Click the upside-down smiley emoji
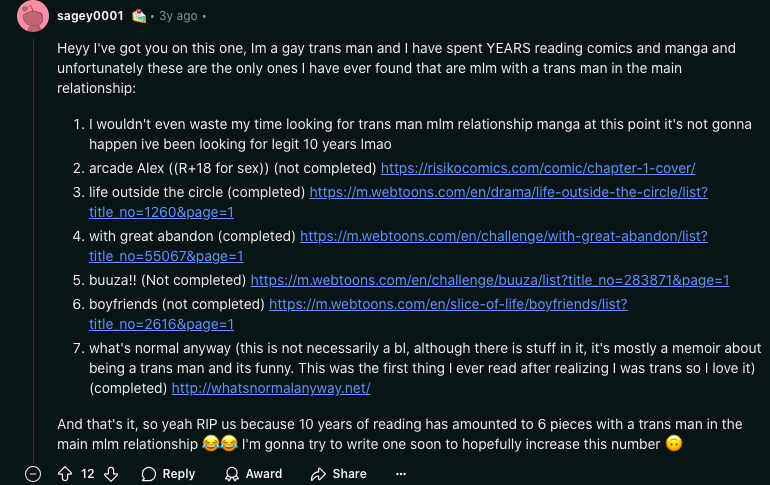The width and height of the screenshot is (770, 485). coord(673,443)
